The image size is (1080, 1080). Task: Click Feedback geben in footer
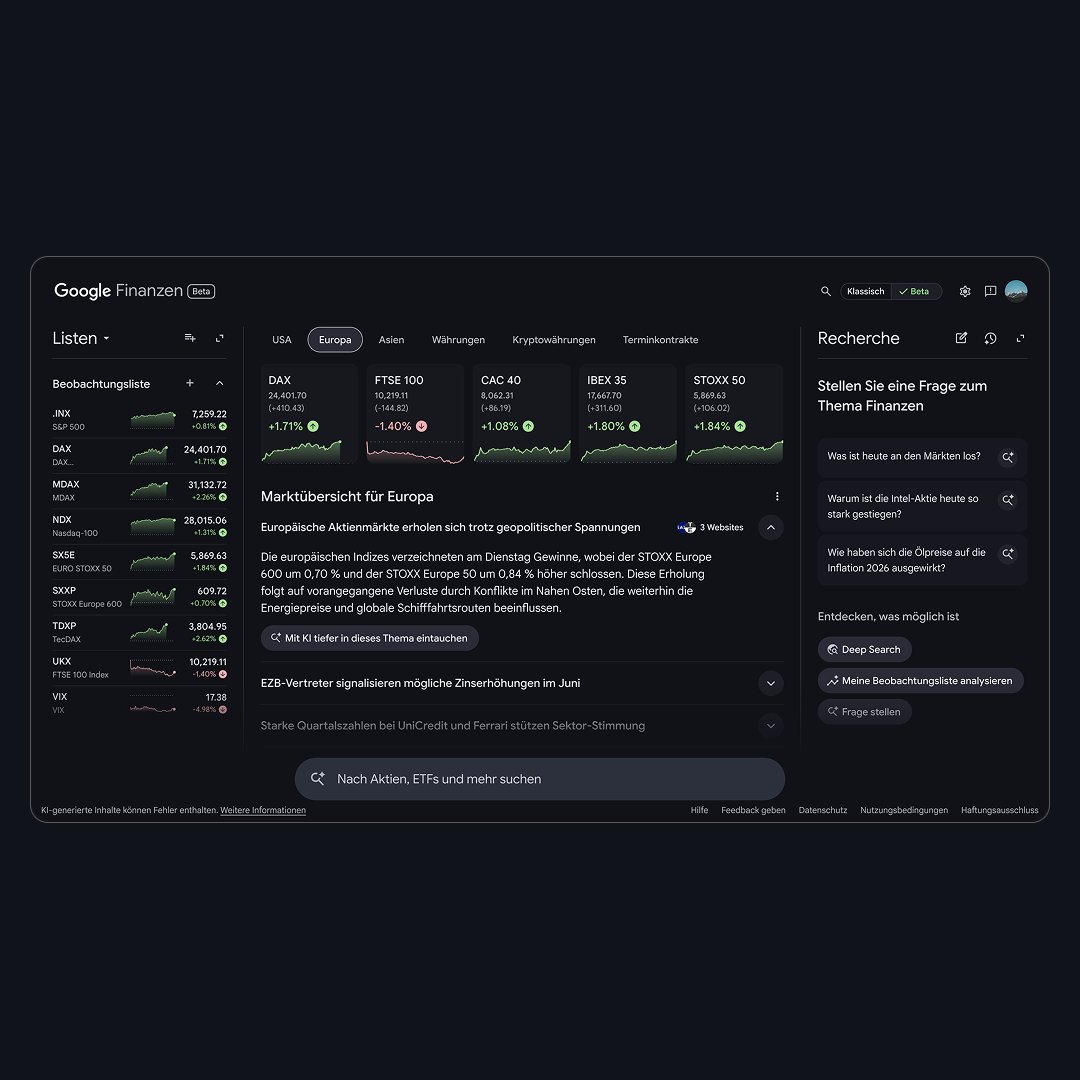[x=753, y=810]
